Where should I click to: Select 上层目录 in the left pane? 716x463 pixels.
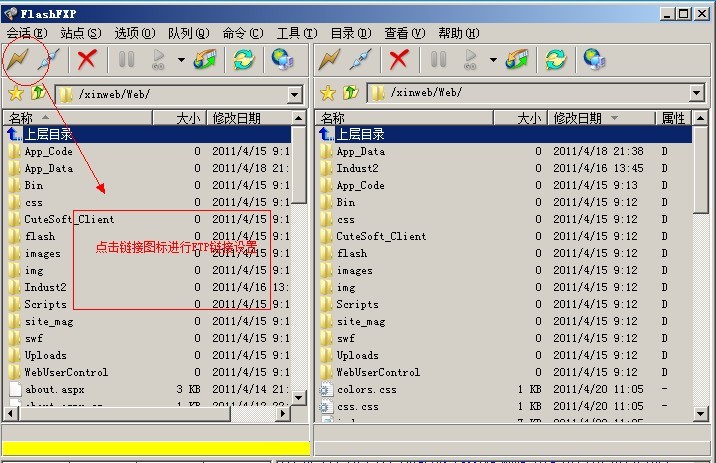(147, 134)
